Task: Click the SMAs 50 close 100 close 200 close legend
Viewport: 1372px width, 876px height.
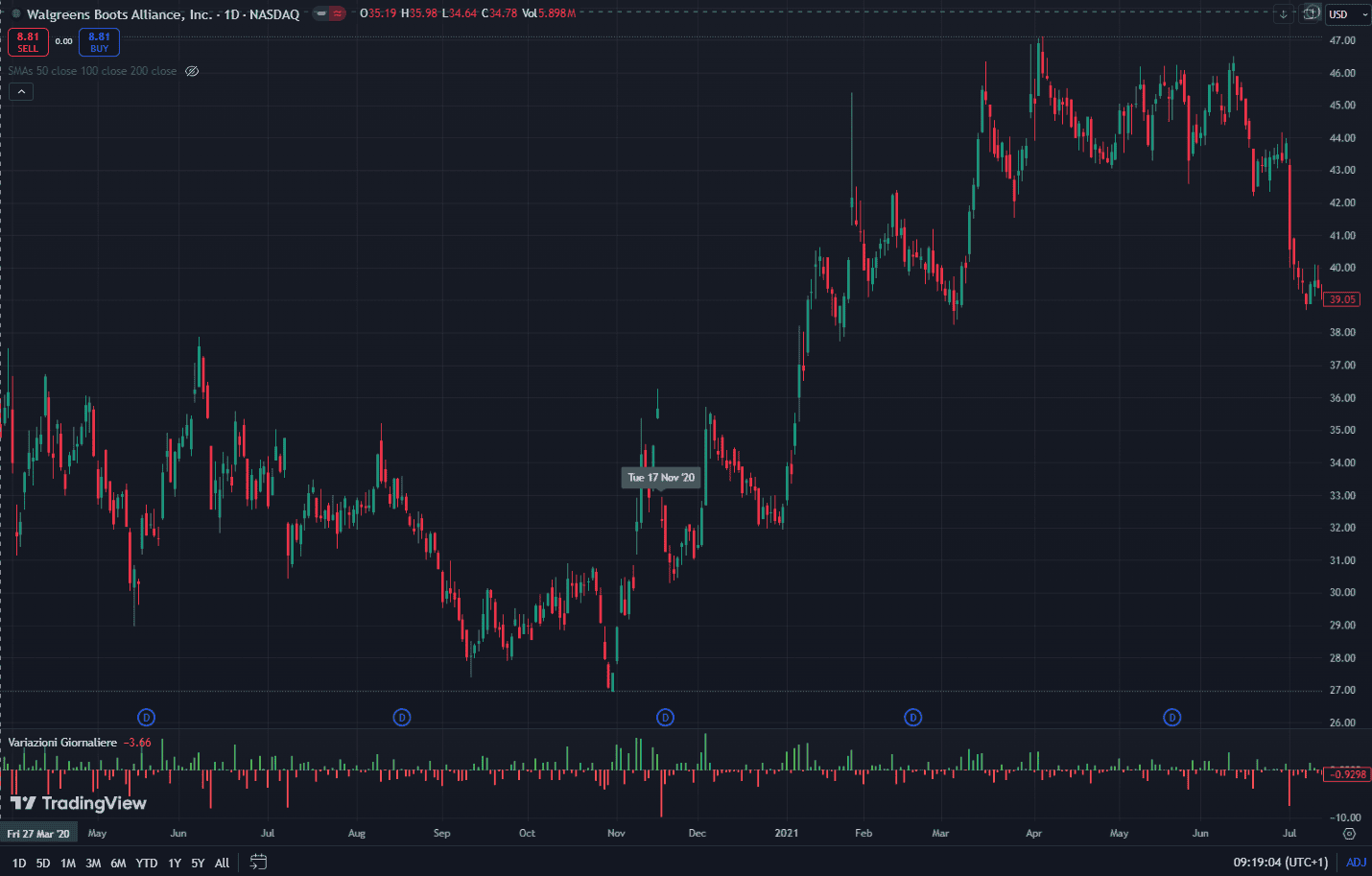Action: pyautogui.click(x=92, y=71)
